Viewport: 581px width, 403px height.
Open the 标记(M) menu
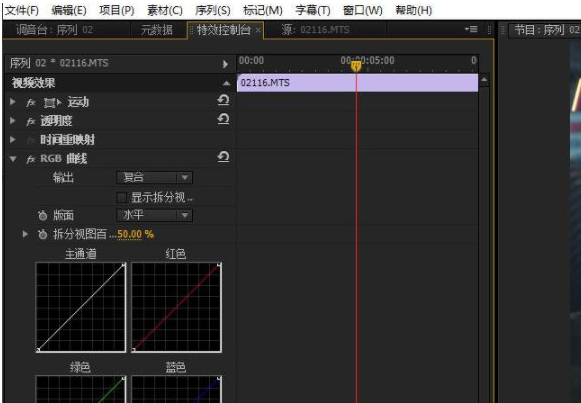262,10
